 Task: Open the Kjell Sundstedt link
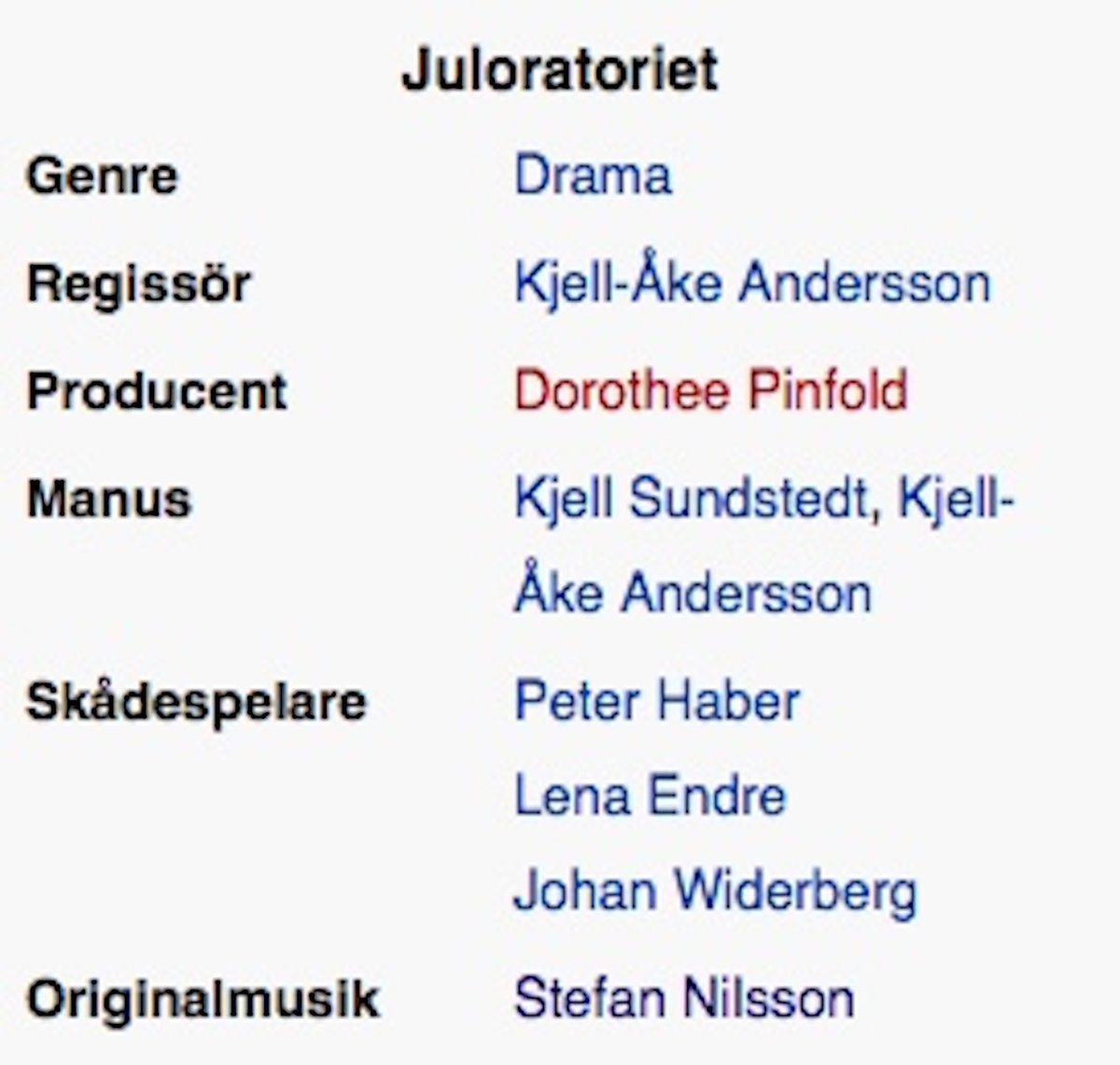pyautogui.click(x=692, y=497)
